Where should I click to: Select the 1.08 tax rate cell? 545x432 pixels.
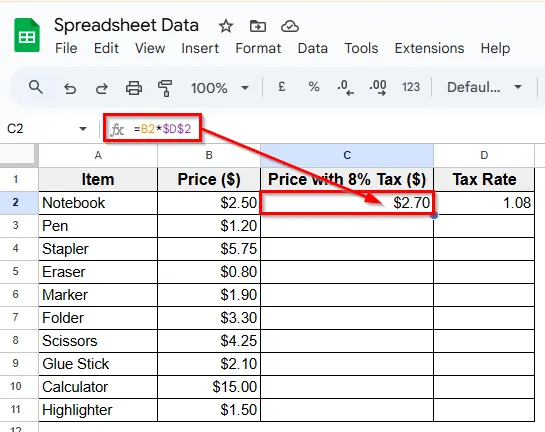pos(484,203)
